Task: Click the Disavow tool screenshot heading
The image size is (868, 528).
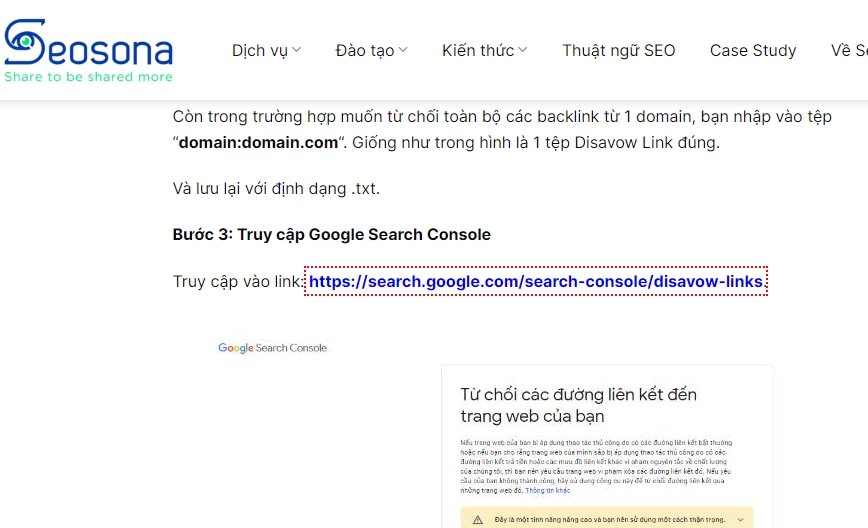Action: (x=579, y=405)
